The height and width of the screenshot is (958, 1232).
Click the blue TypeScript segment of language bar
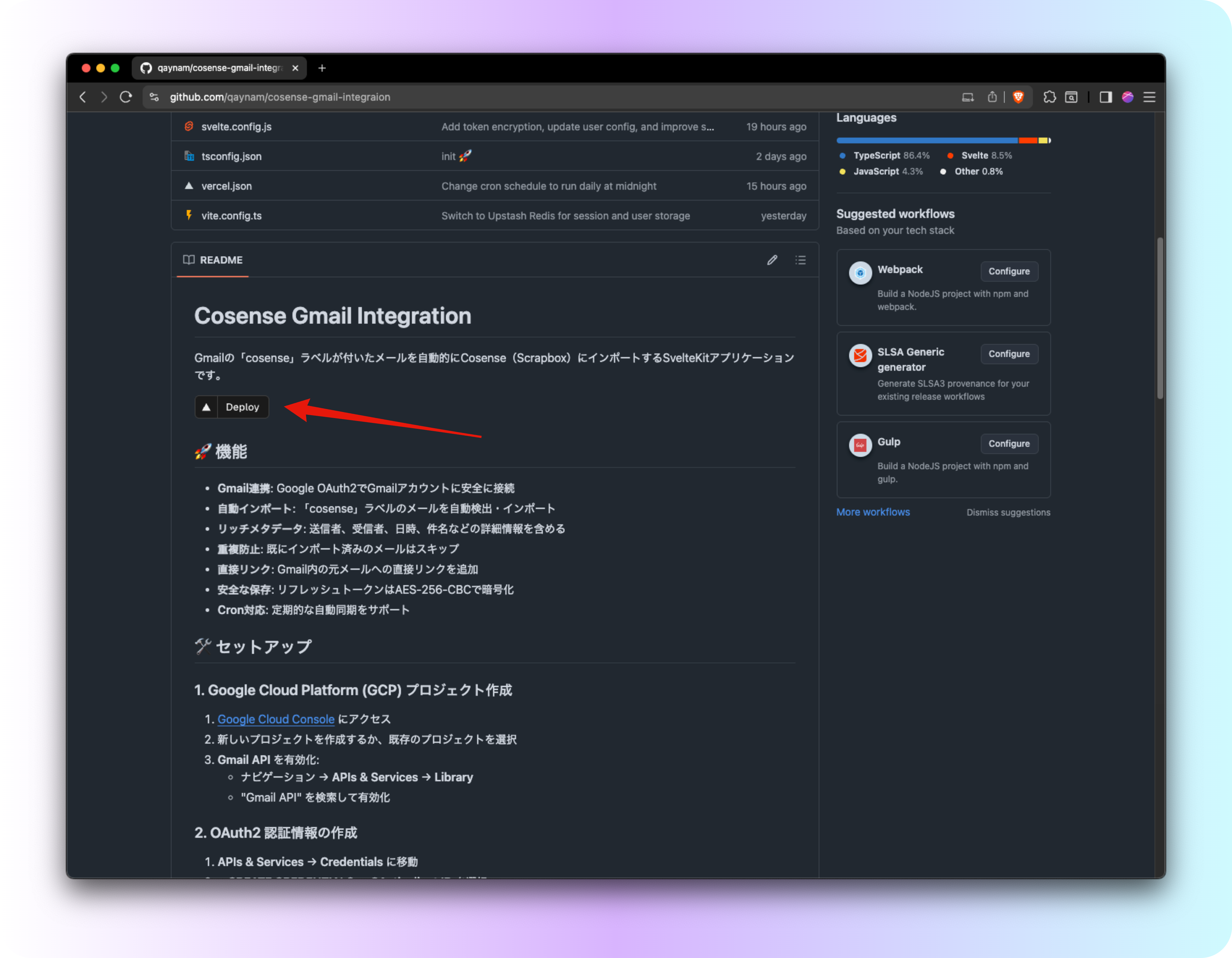point(927,140)
